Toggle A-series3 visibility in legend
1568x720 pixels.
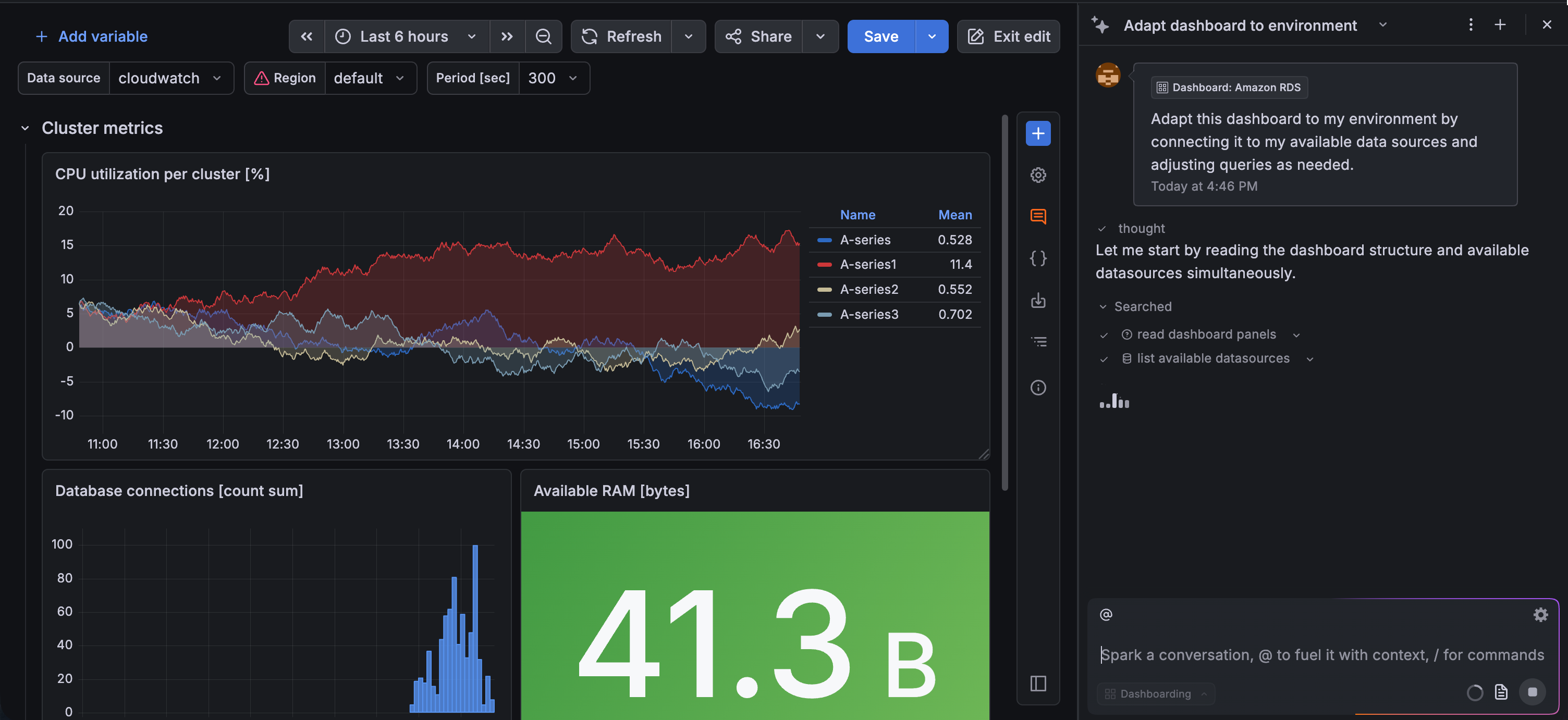tap(868, 314)
